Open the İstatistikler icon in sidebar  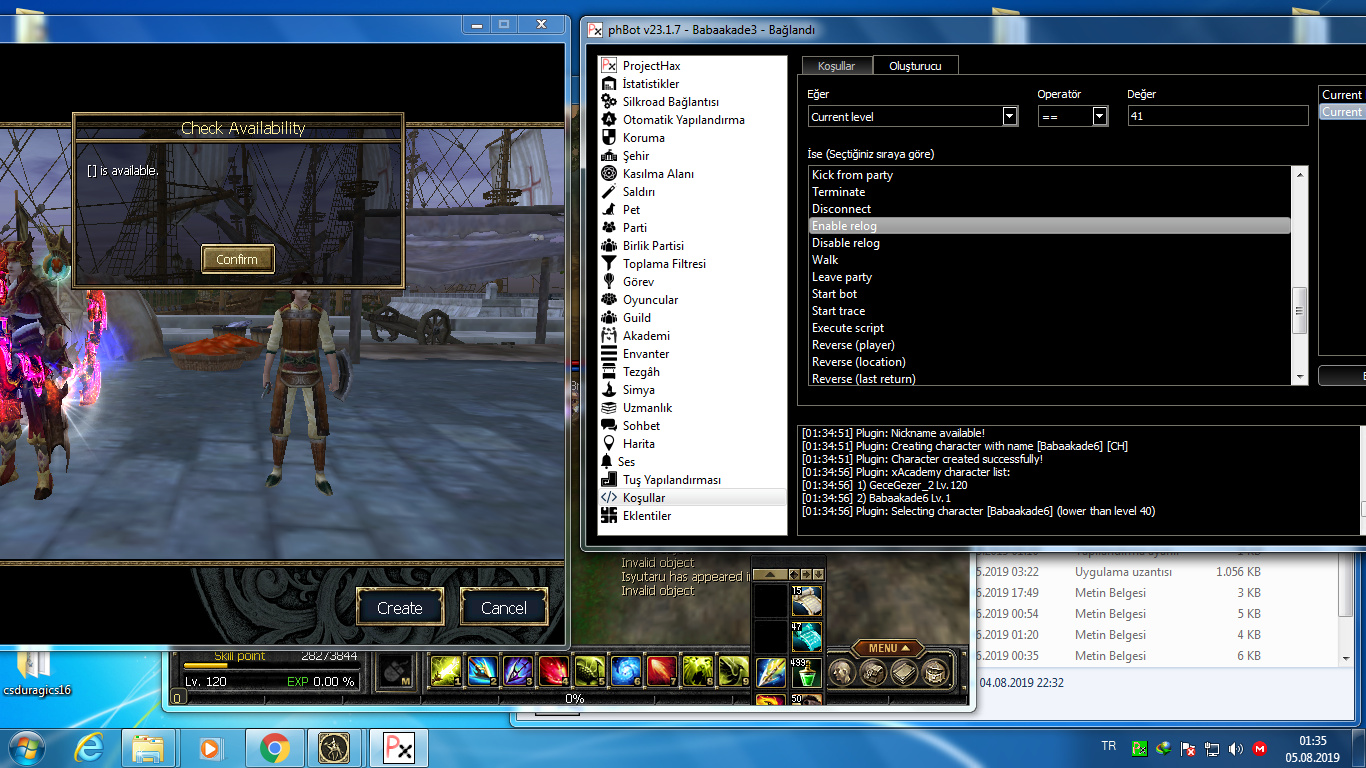608,84
